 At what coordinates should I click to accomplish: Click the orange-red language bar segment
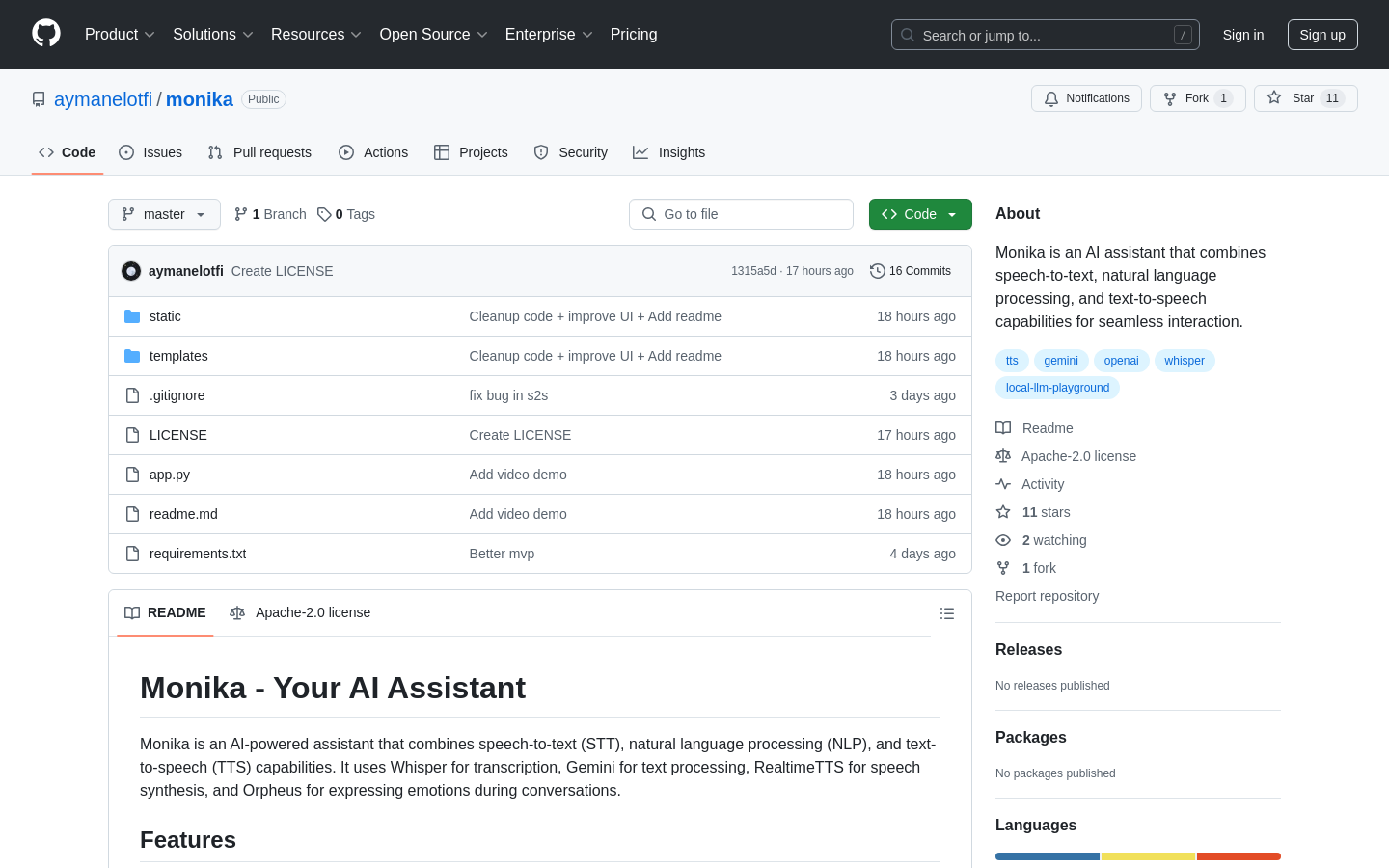click(1239, 856)
